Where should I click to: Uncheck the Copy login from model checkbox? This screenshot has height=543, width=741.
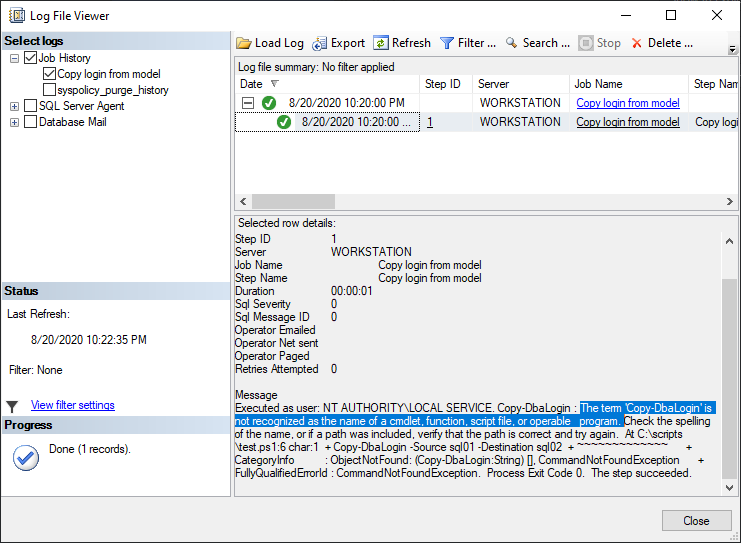tap(49, 74)
